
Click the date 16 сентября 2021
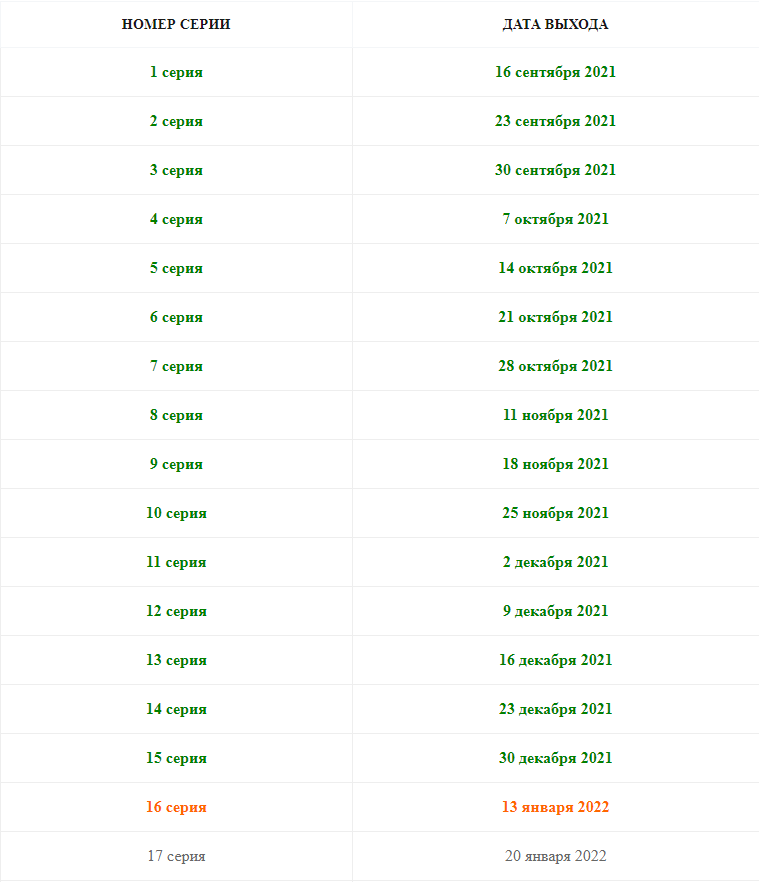(x=555, y=72)
